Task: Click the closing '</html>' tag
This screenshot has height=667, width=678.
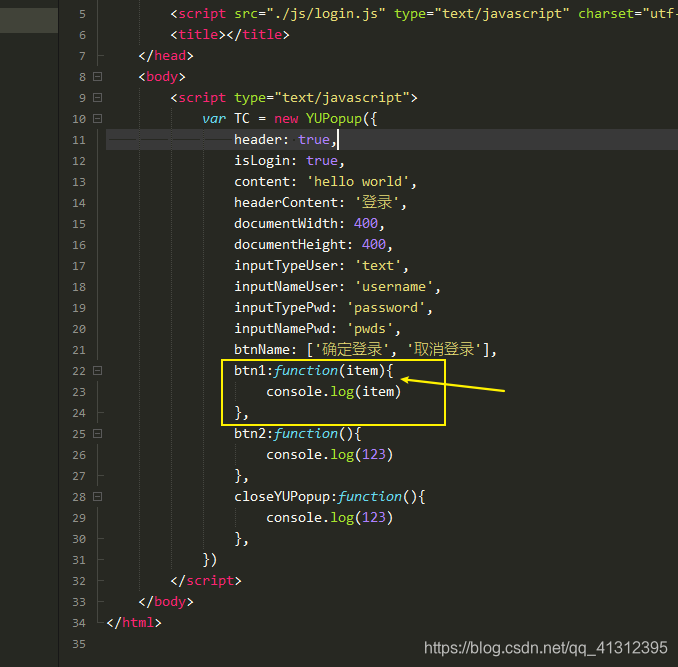Action: [134, 623]
